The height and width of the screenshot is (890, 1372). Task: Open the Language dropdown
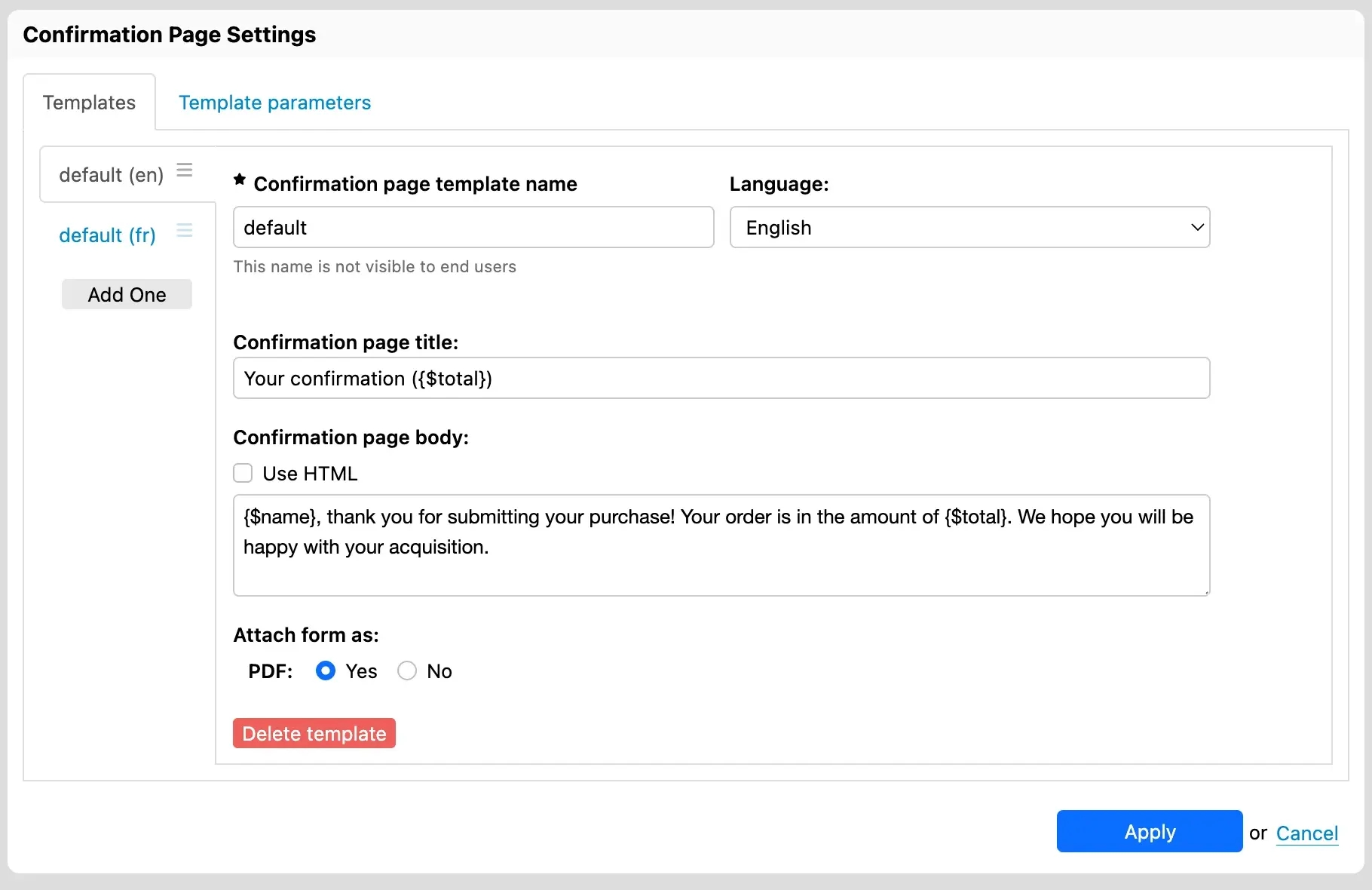click(x=969, y=227)
